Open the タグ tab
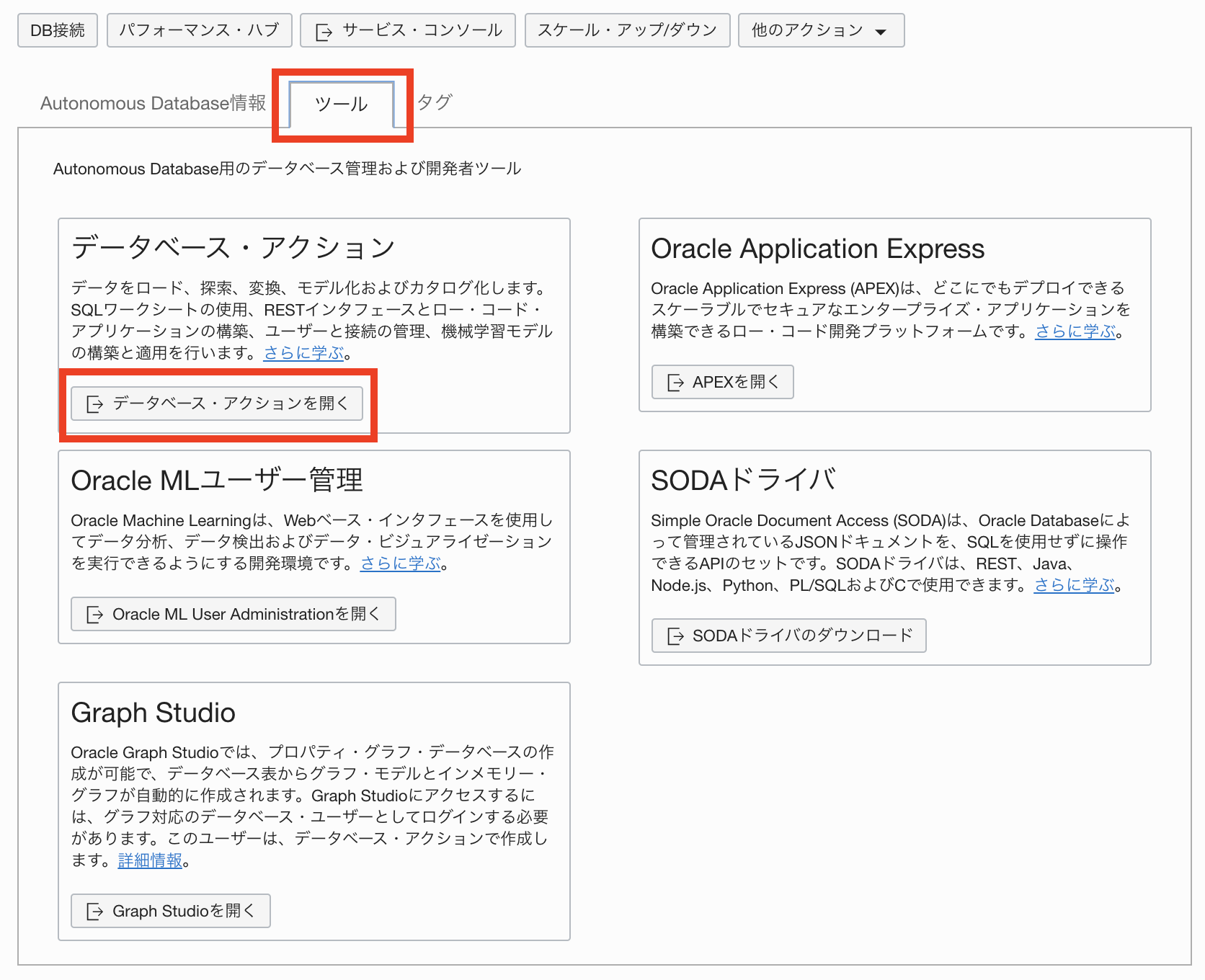Screen dimensions: 1205x980 click(x=435, y=102)
